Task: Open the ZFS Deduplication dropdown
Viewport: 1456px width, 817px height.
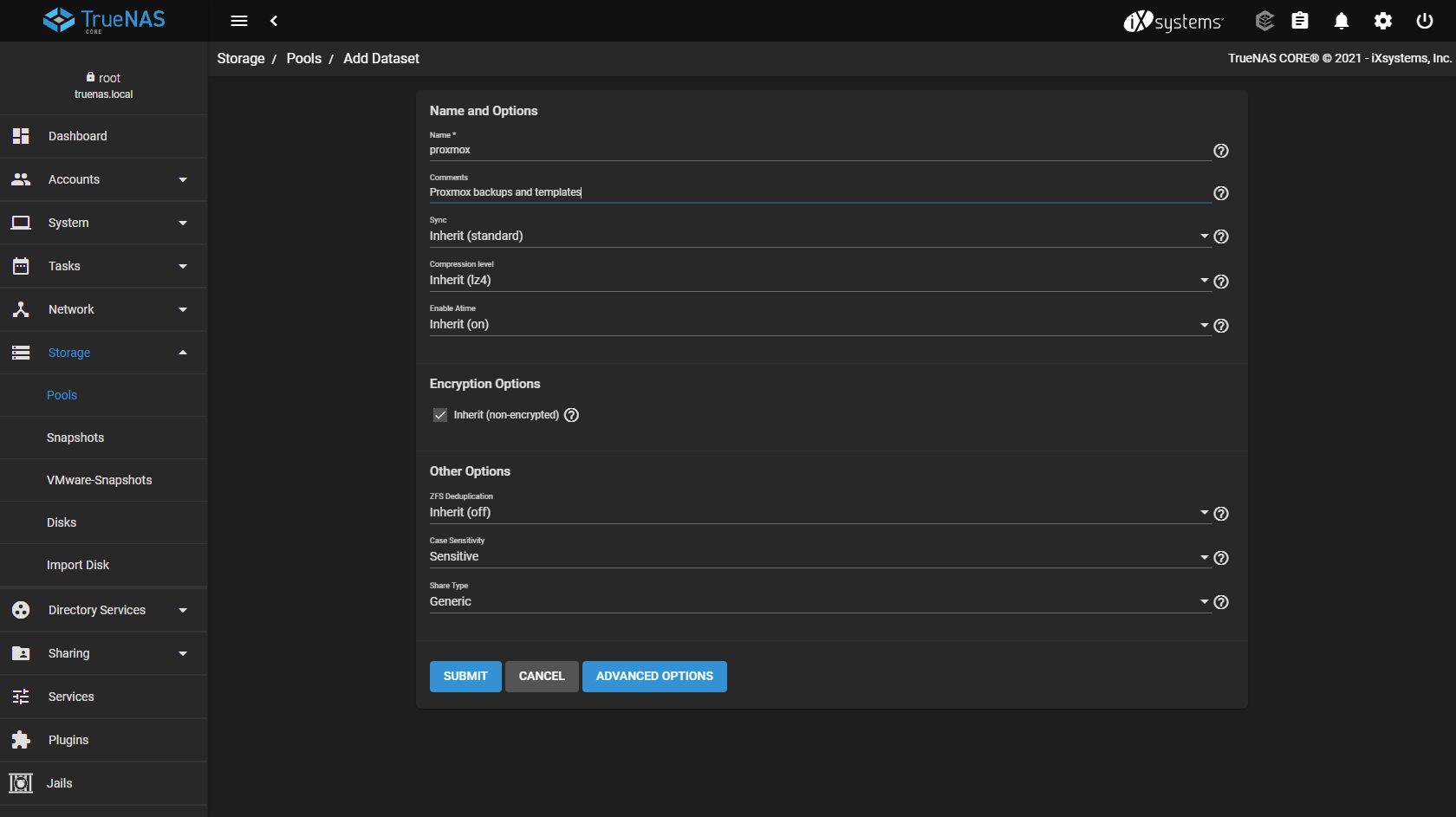Action: coord(819,512)
